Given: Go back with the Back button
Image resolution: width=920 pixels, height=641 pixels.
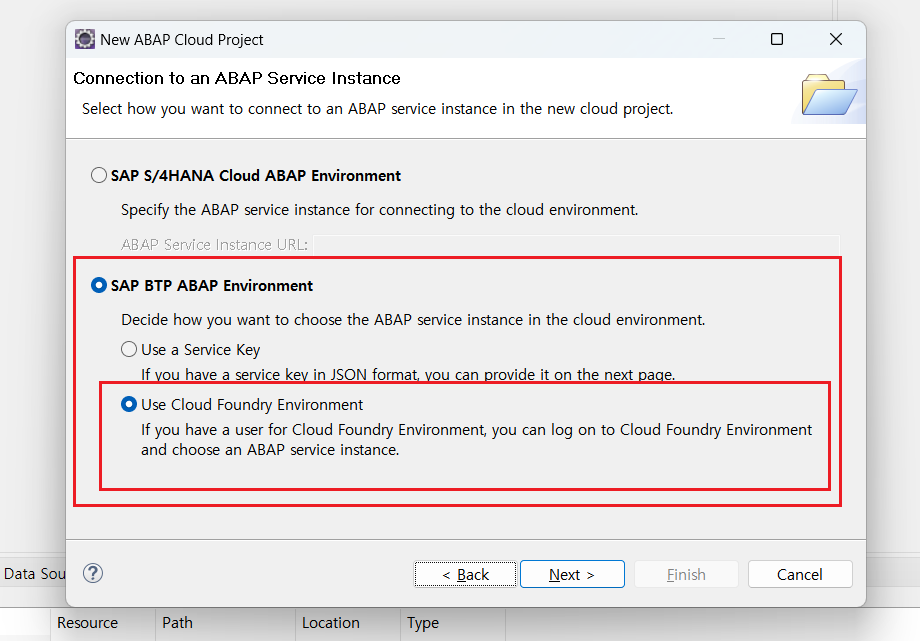Looking at the screenshot, I should 465,574.
